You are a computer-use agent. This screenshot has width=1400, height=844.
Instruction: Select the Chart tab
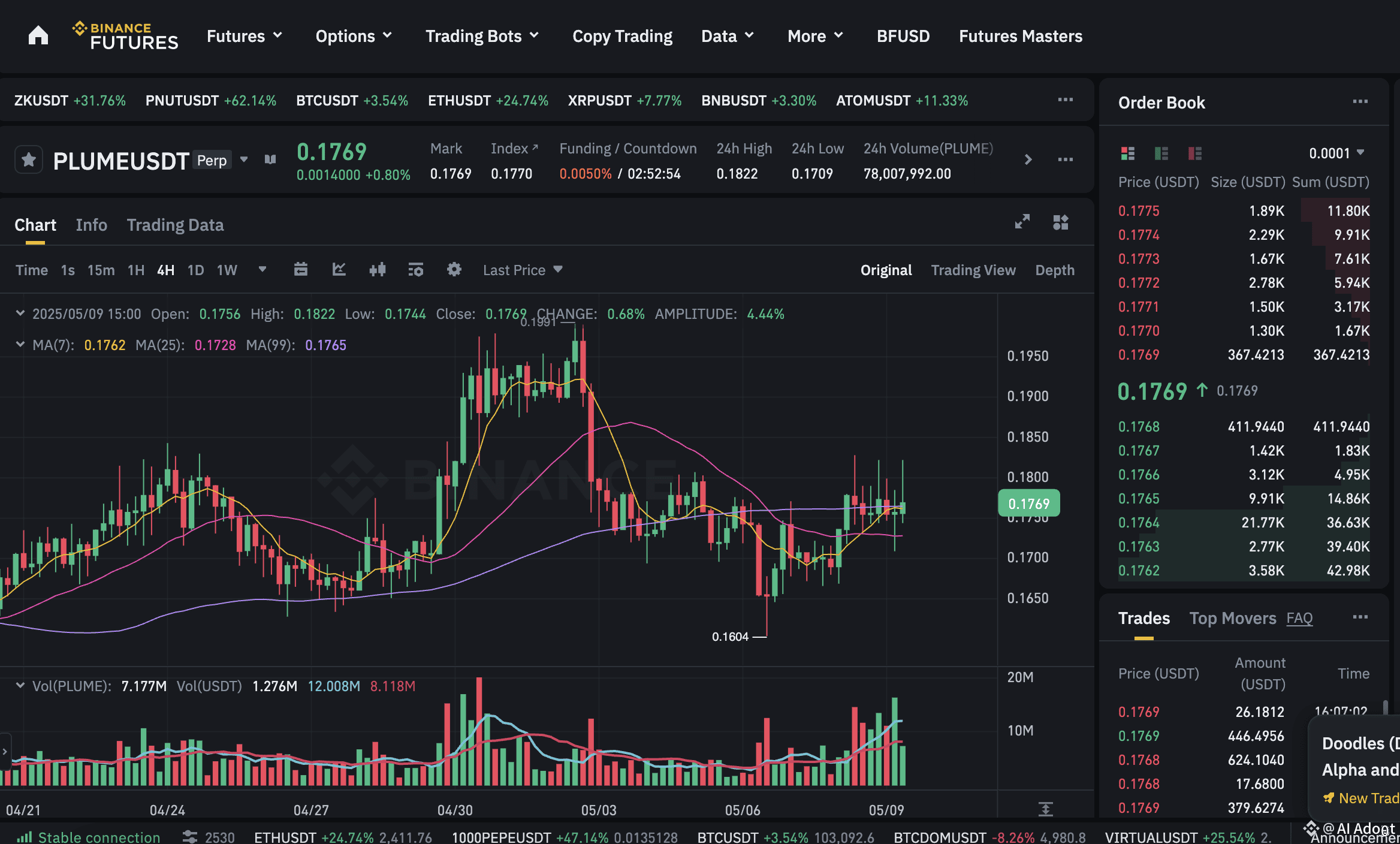35,225
